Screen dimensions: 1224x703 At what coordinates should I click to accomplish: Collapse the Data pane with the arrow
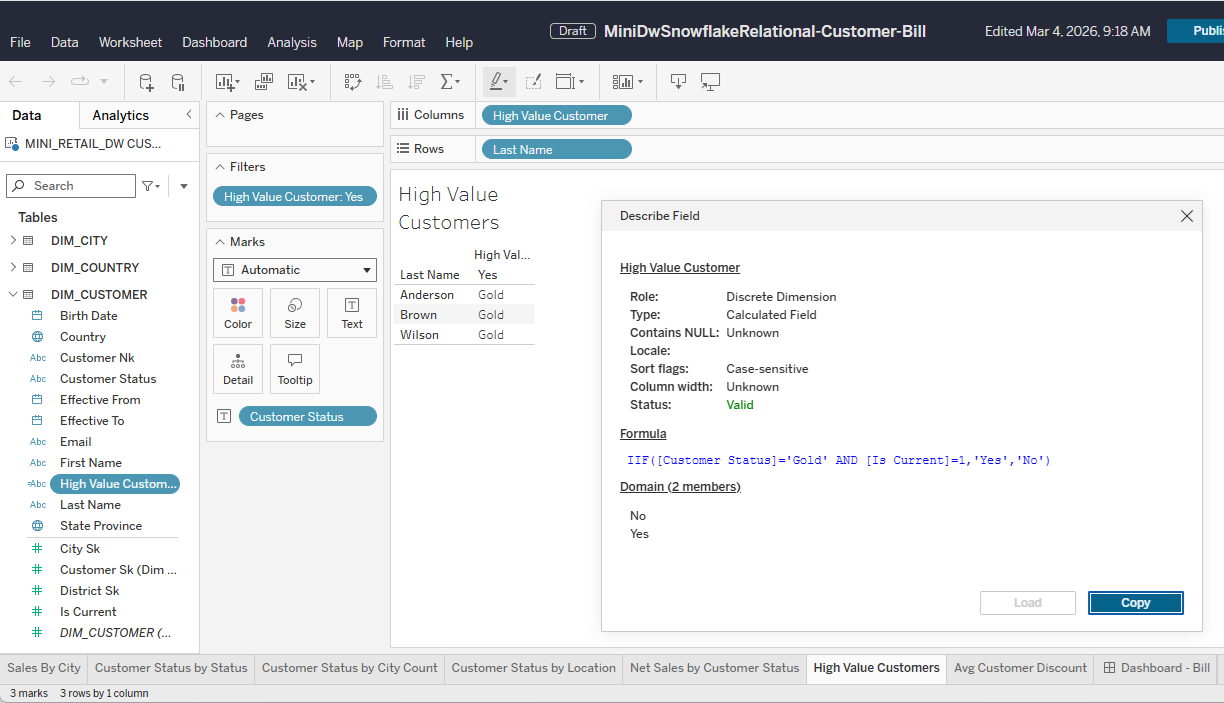(x=189, y=115)
